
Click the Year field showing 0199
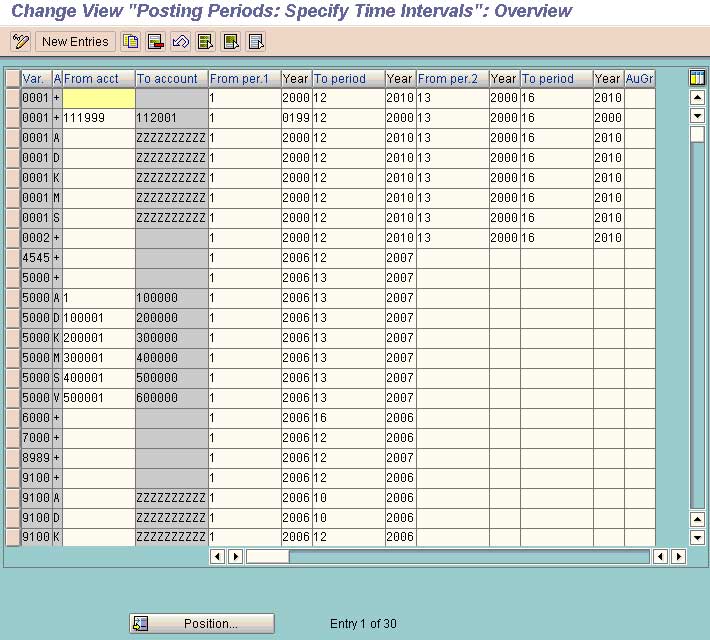[x=297, y=118]
